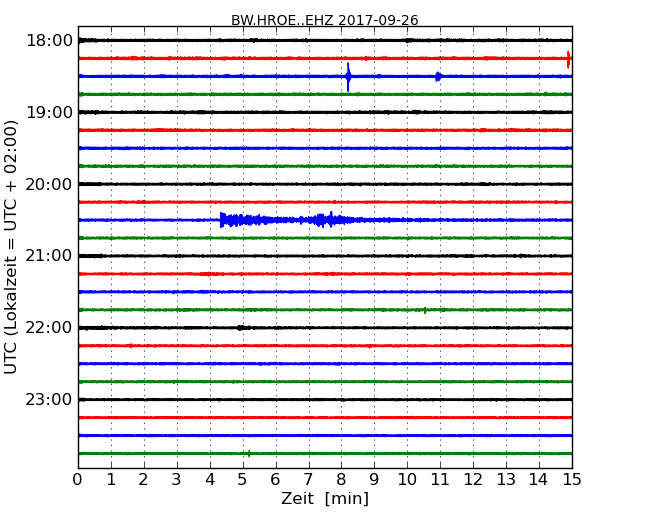Click the small blue burst near minute 11
This screenshot has width=650, height=520.
[438, 77]
